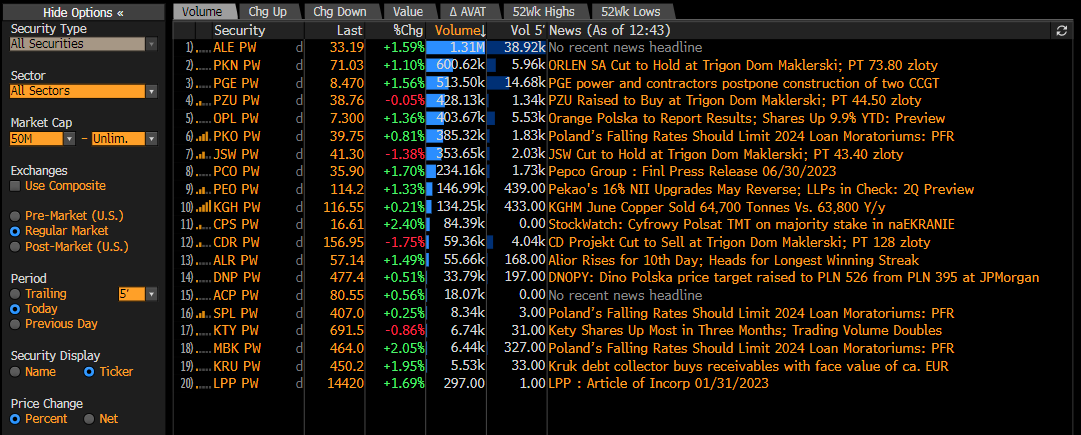Open Orange Polska to Report Results headline
1081x435 pixels.
(747, 119)
